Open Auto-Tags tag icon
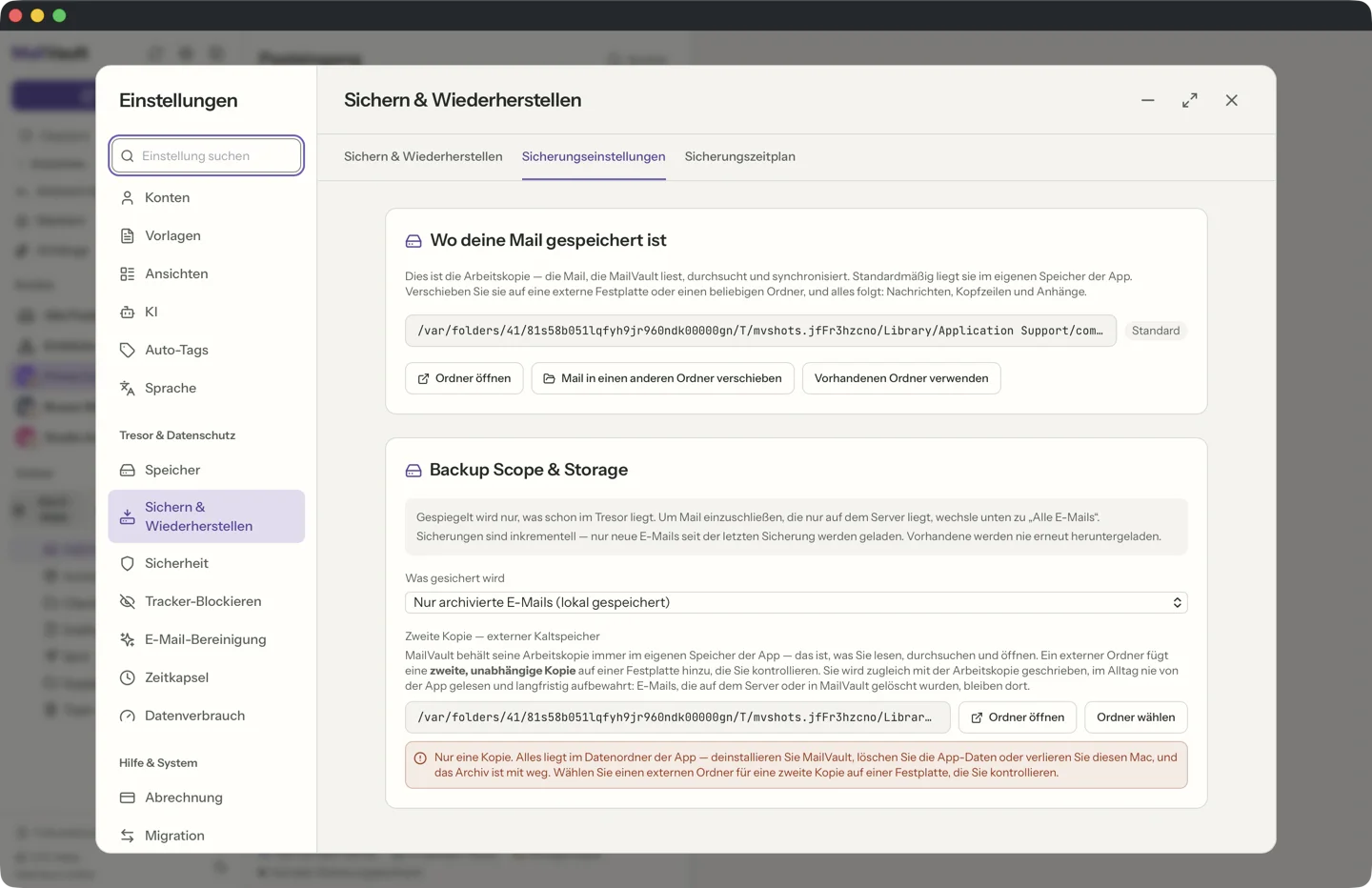 click(127, 350)
